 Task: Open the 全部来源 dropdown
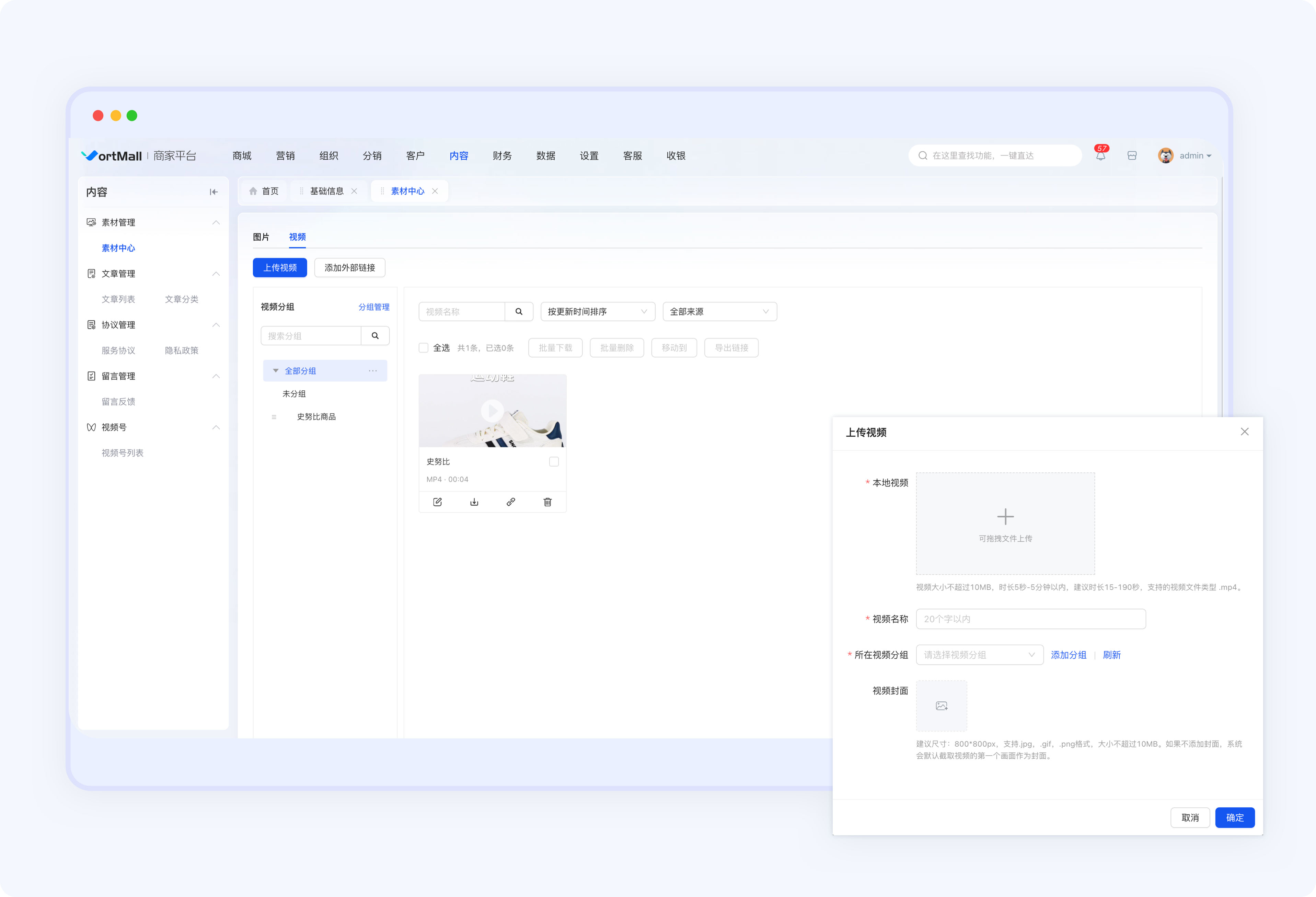click(x=720, y=311)
